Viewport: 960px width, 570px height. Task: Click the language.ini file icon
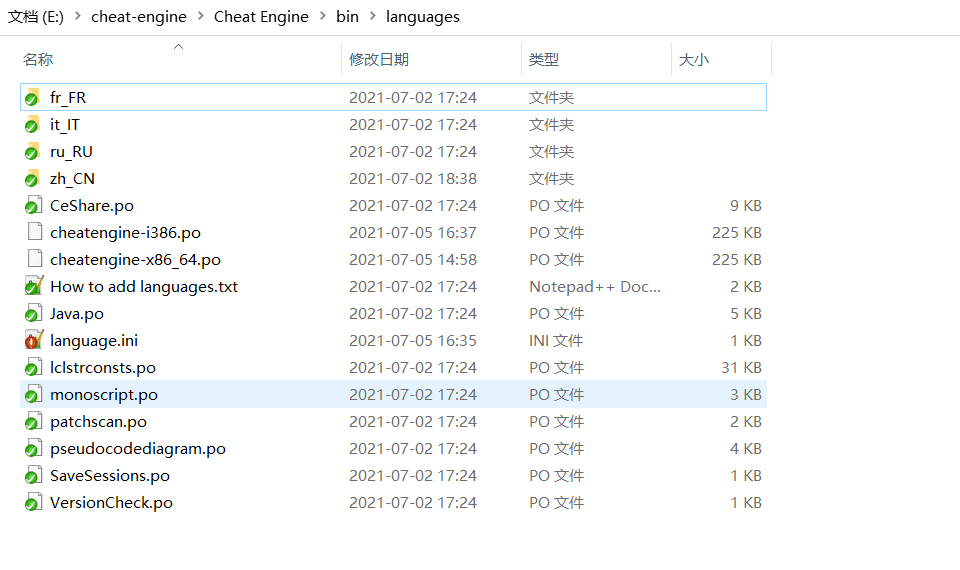tap(34, 340)
